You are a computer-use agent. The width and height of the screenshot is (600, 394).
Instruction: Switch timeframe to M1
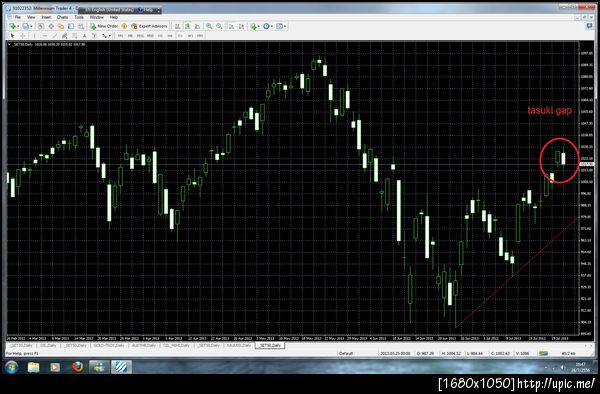pyautogui.click(x=120, y=36)
